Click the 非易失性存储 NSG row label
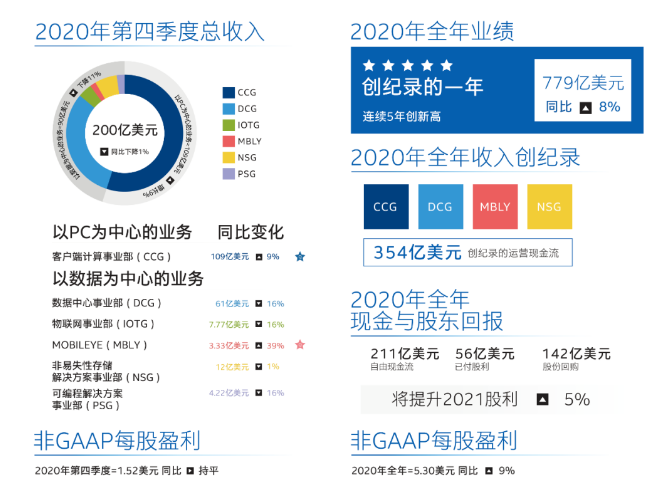The image size is (663, 494). [x=106, y=371]
